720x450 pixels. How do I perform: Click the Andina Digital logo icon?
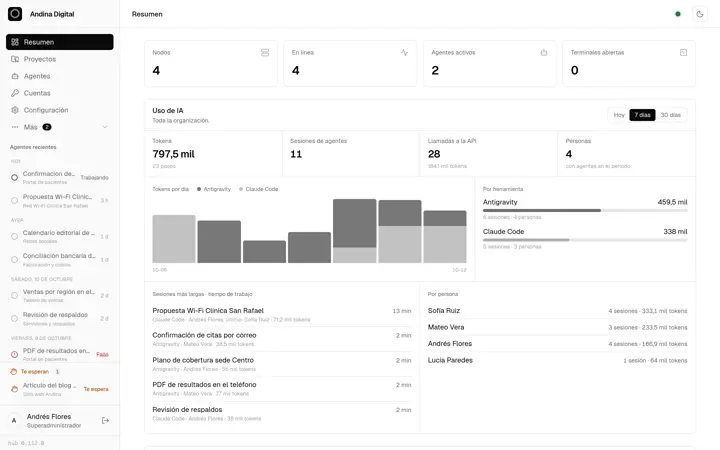pos(15,14)
